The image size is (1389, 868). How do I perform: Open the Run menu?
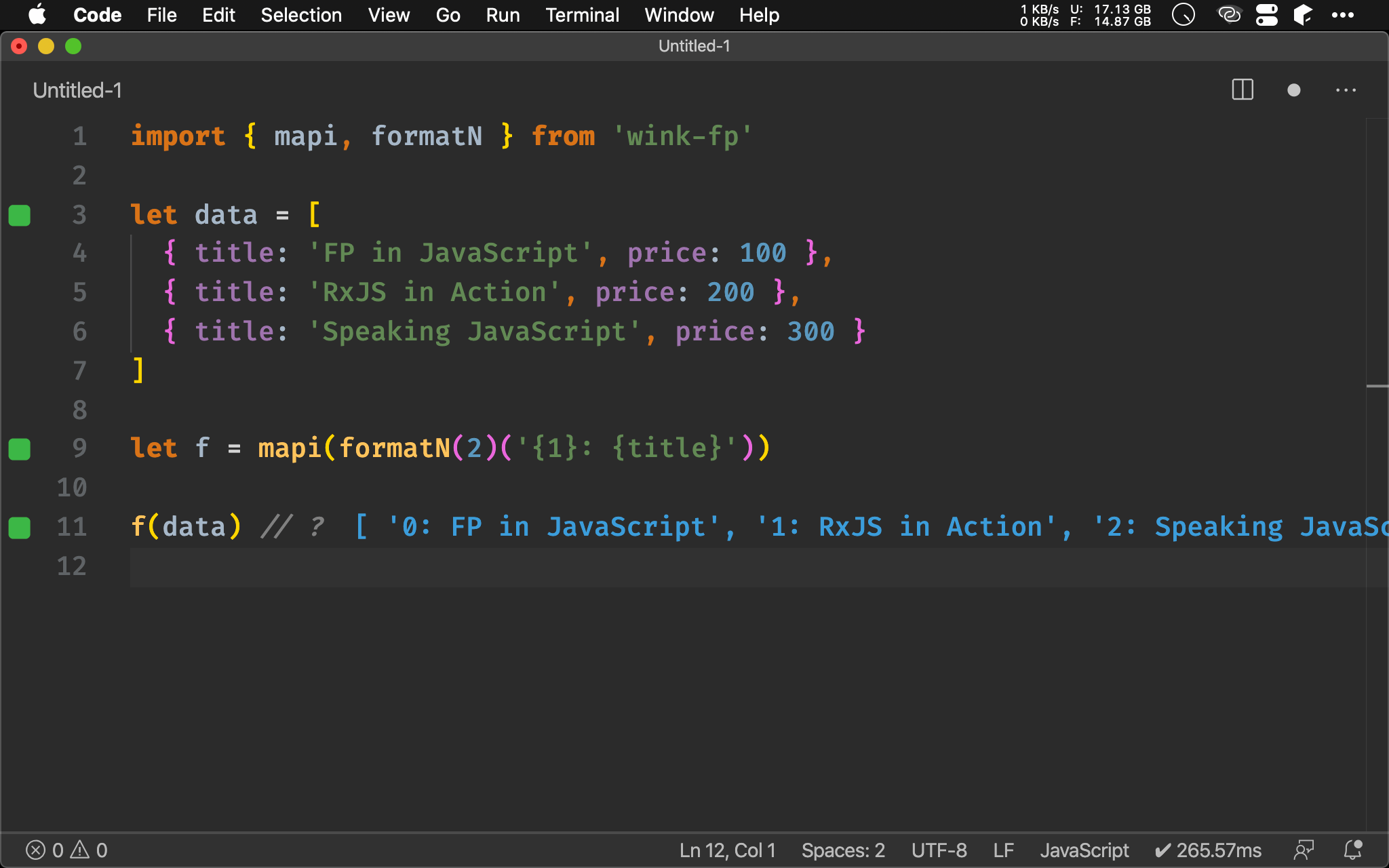click(x=503, y=15)
